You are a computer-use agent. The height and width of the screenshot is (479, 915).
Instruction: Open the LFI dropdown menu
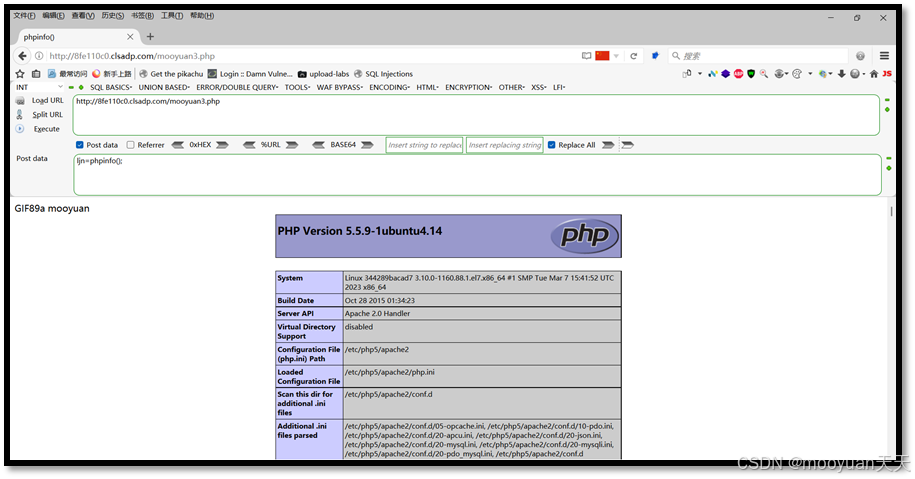[559, 88]
